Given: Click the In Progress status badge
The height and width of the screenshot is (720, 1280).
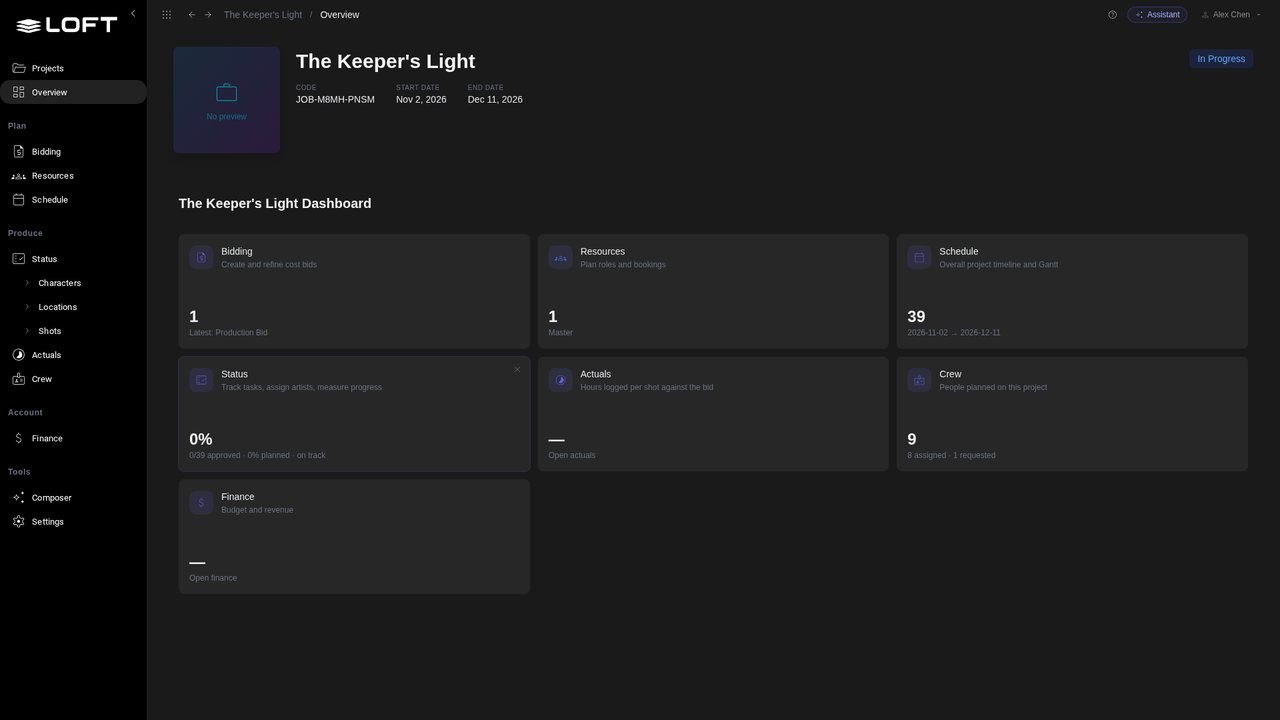Looking at the screenshot, I should coord(1221,59).
